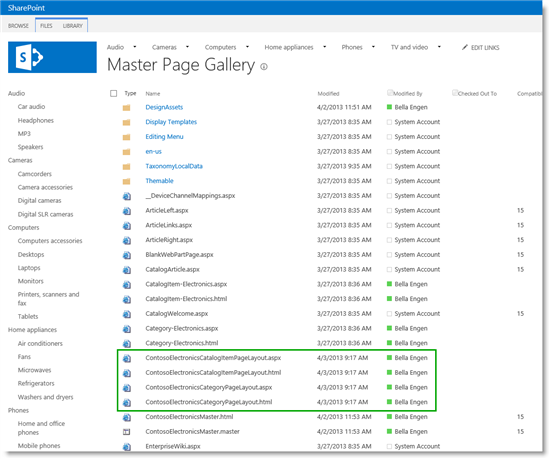Click the CatalogWelcome.aspx file icon
This screenshot has width=550, height=459.
coord(127,314)
